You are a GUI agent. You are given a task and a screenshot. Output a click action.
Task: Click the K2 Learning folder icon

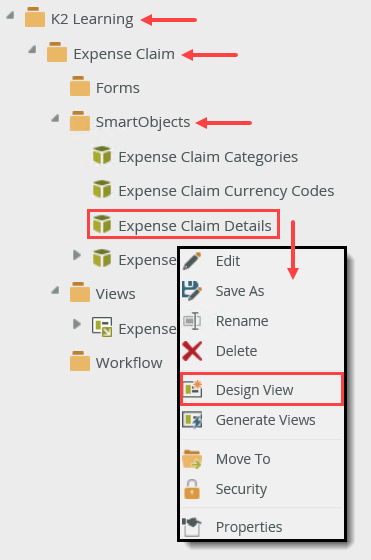click(35, 17)
